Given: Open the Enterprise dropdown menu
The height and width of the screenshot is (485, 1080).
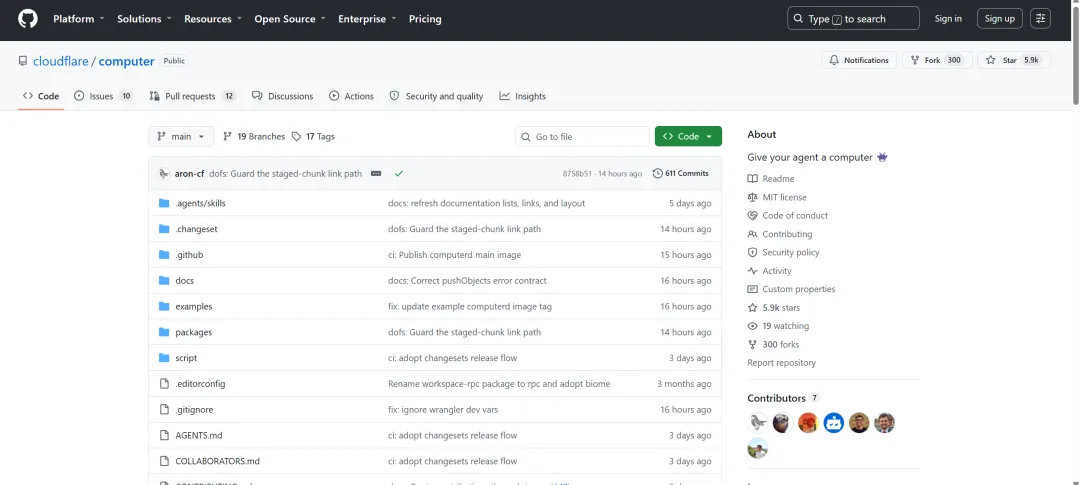Looking at the screenshot, I should pyautogui.click(x=367, y=19).
